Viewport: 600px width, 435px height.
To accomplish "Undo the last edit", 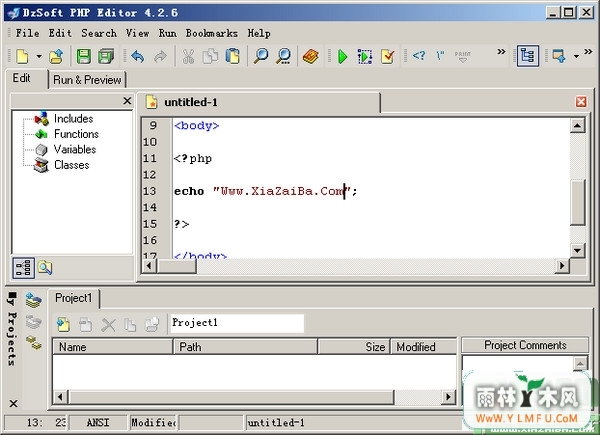I will point(138,56).
